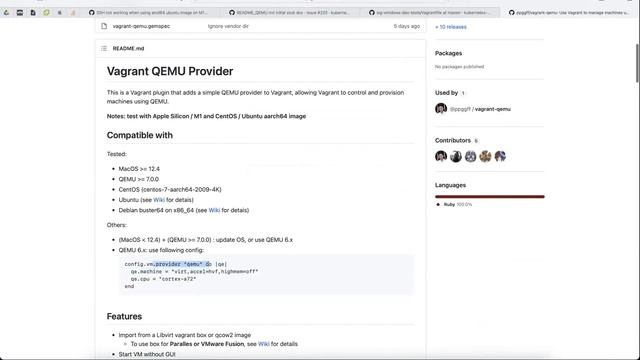This screenshot has width=640, height=360.
Task: Open the dark square pinned tab
Action: 20,13
